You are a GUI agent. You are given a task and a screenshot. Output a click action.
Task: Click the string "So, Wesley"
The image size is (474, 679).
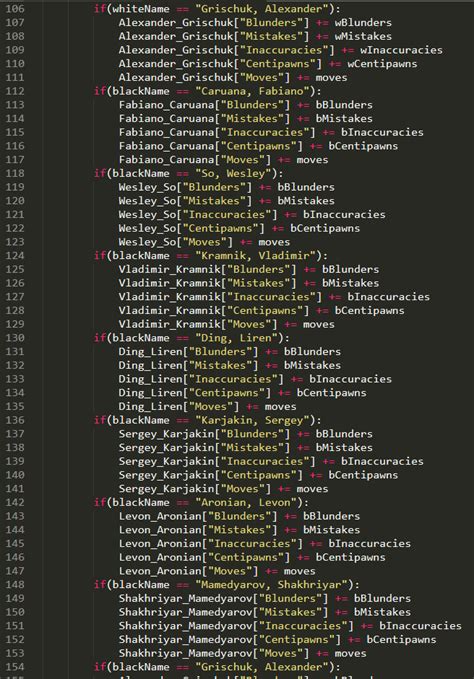233,173
